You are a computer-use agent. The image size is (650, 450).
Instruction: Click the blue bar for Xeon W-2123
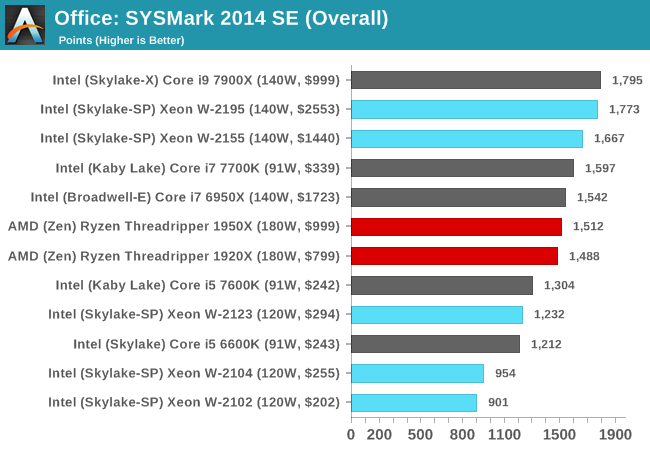pos(437,315)
